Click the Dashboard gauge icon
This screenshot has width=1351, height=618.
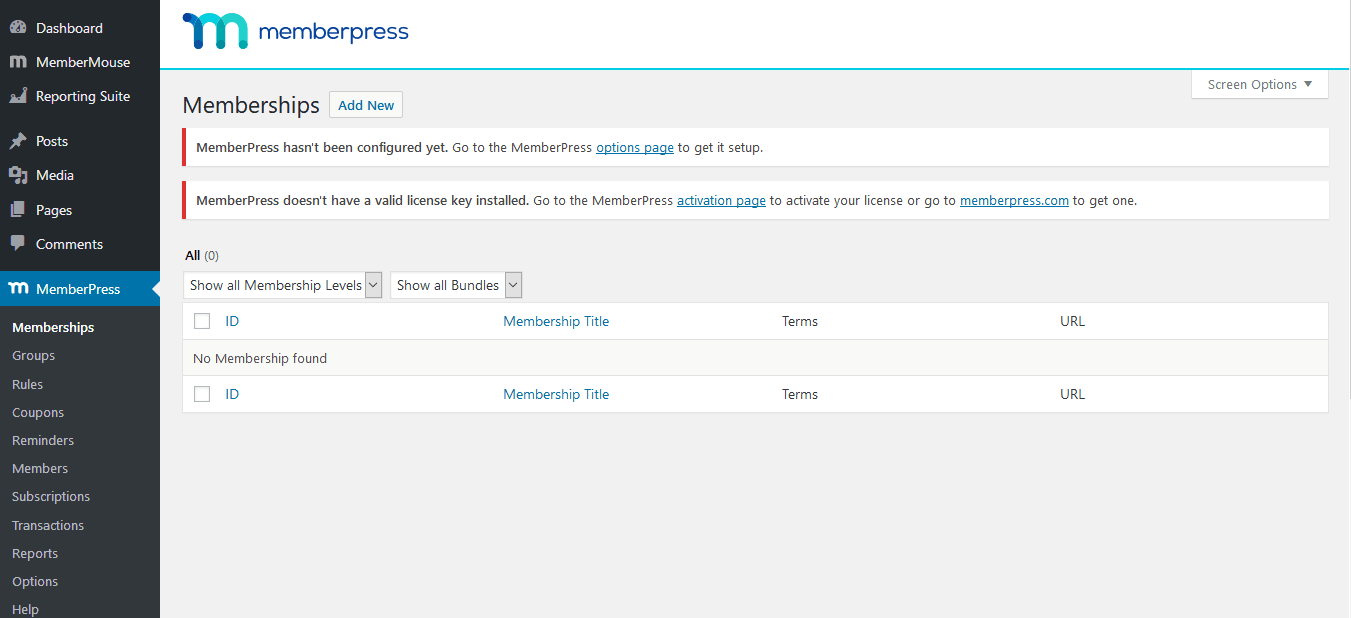click(18, 28)
